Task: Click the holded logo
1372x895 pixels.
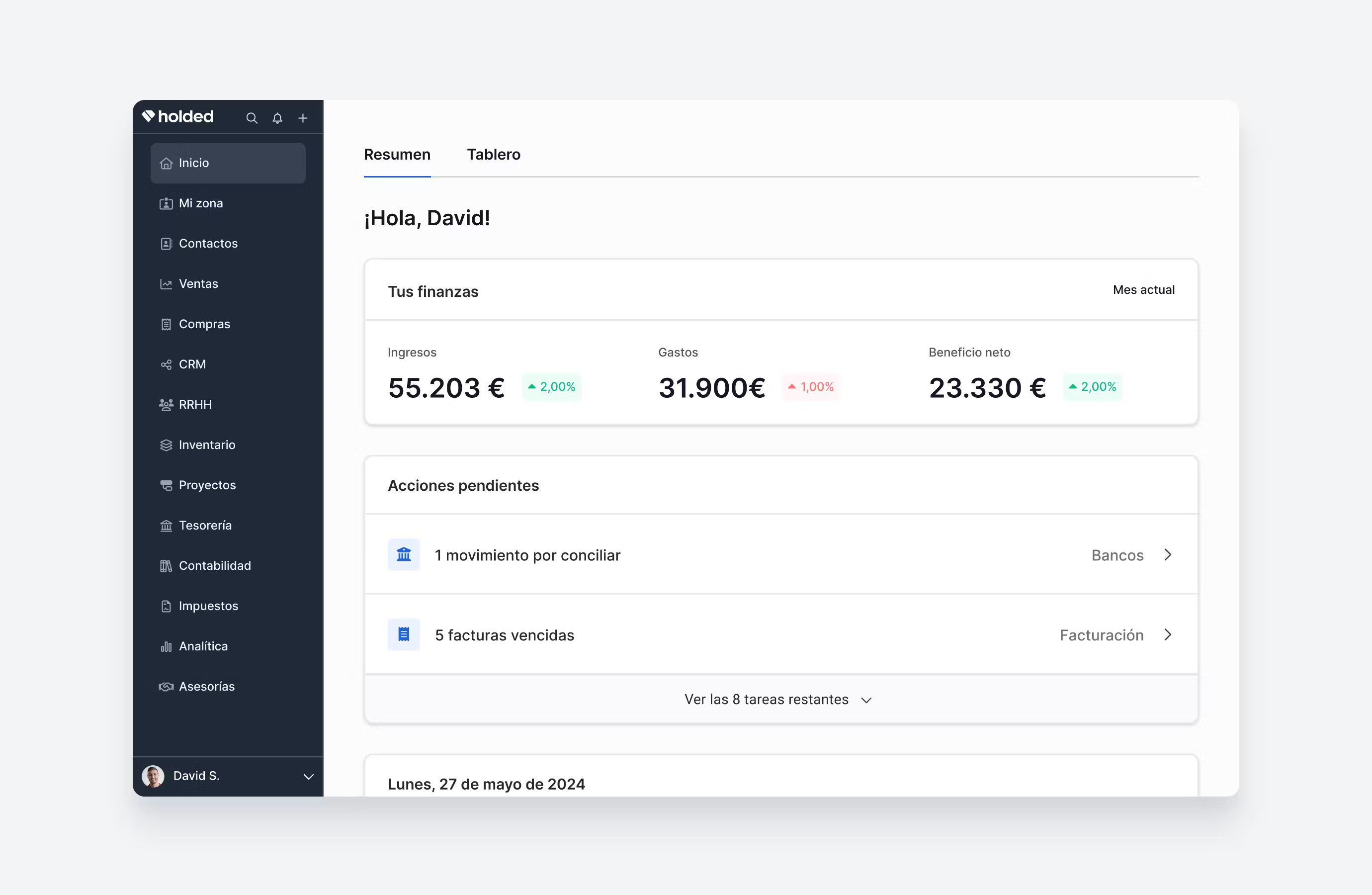Action: (178, 117)
